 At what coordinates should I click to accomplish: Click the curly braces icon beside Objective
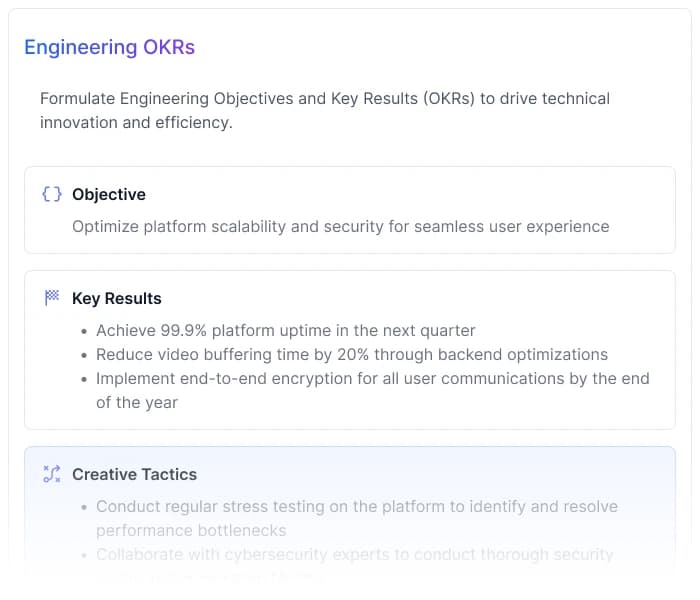tap(52, 194)
